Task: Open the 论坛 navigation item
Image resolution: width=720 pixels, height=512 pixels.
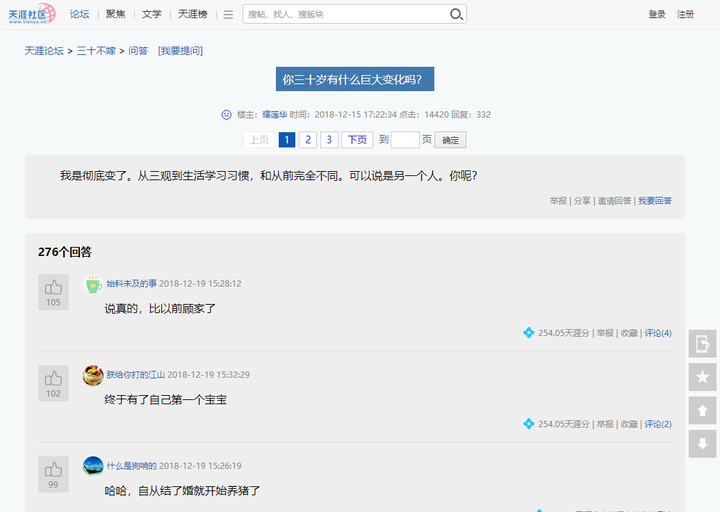Action: pos(79,14)
